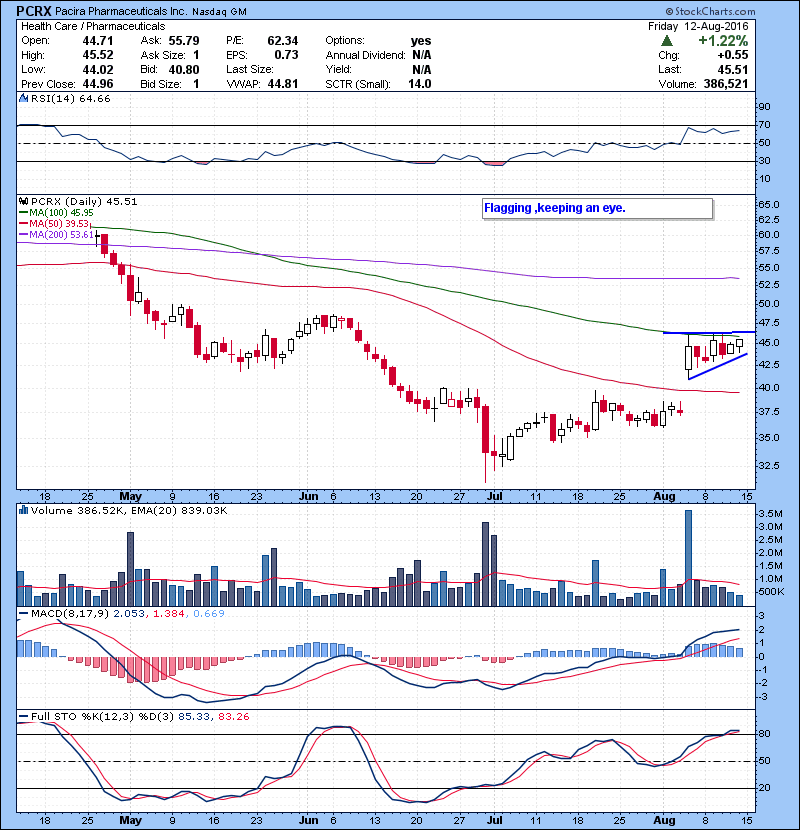
Task: Click the blue horizontal resistance line near 46
Action: [709, 332]
